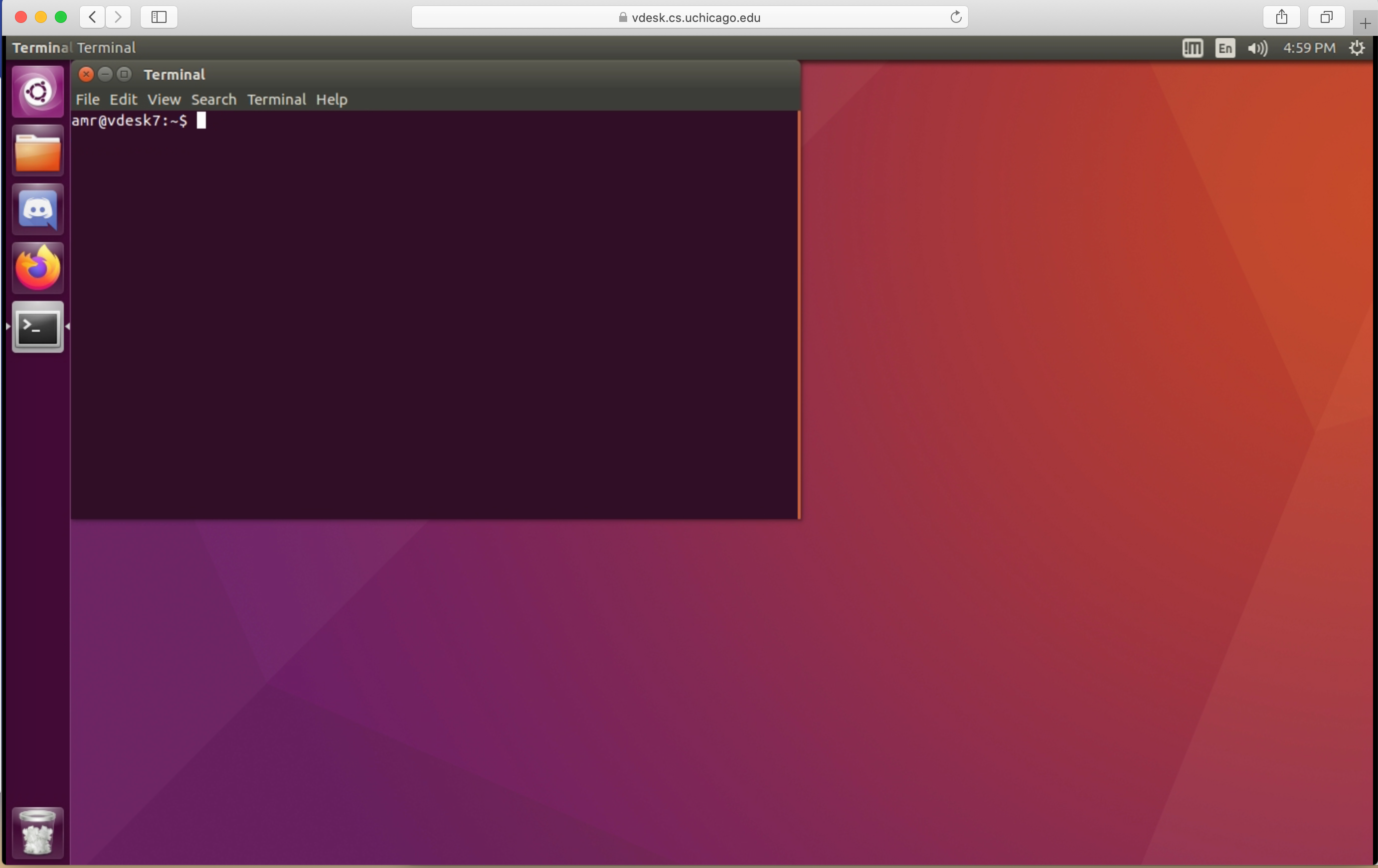
Task: Open the Help menu in Terminal
Action: pos(332,100)
